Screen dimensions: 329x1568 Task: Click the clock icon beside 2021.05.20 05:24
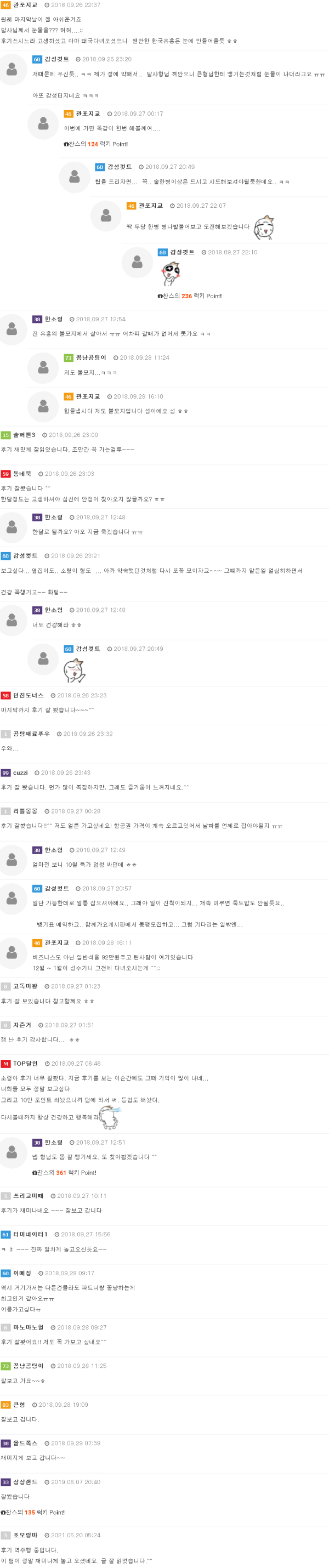tap(47, 1535)
